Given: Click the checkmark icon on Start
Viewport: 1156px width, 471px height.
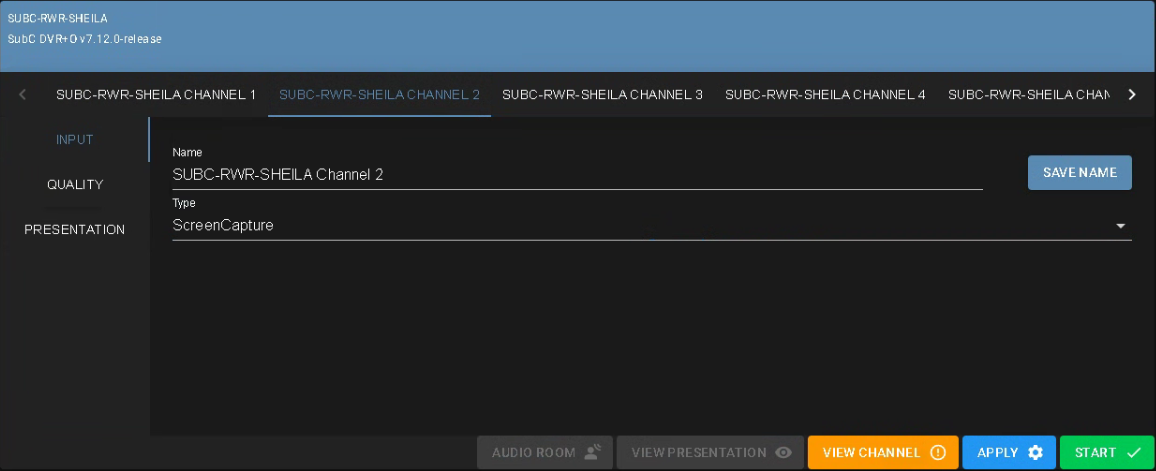Looking at the screenshot, I should click(1133, 453).
